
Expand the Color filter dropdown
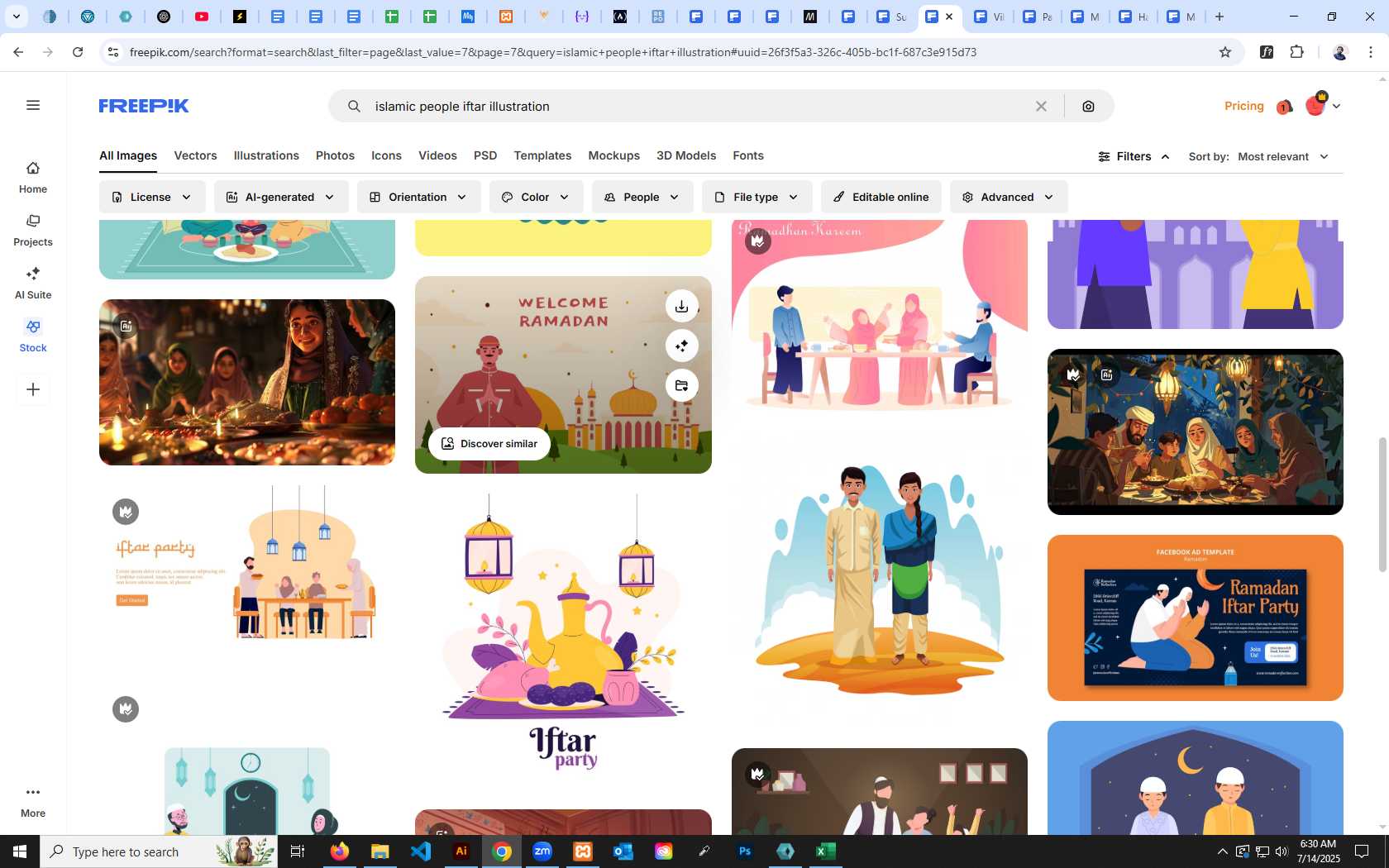pyautogui.click(x=537, y=197)
